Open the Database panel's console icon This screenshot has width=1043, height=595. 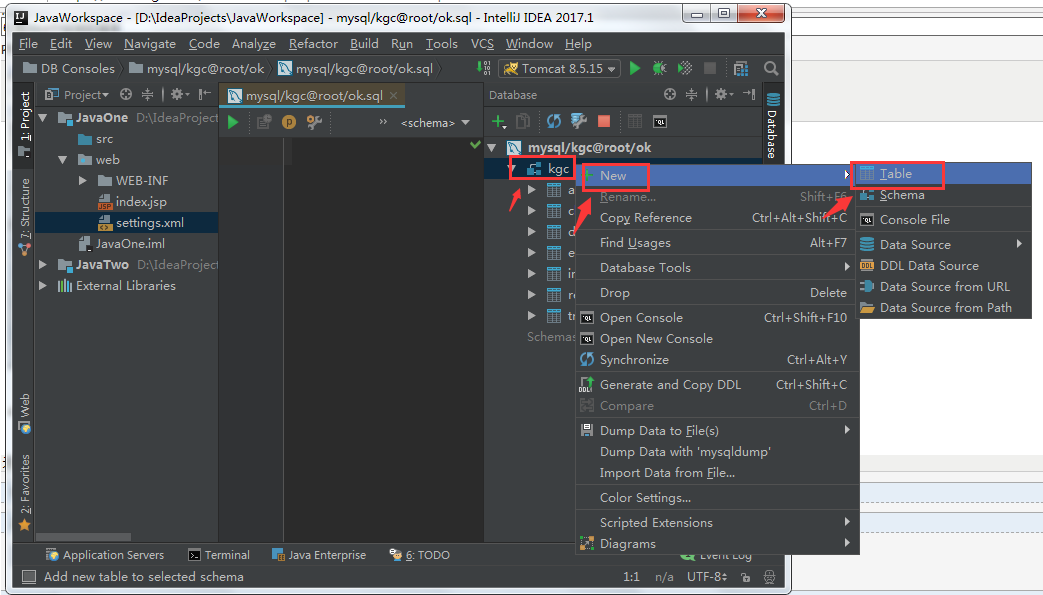coord(660,122)
